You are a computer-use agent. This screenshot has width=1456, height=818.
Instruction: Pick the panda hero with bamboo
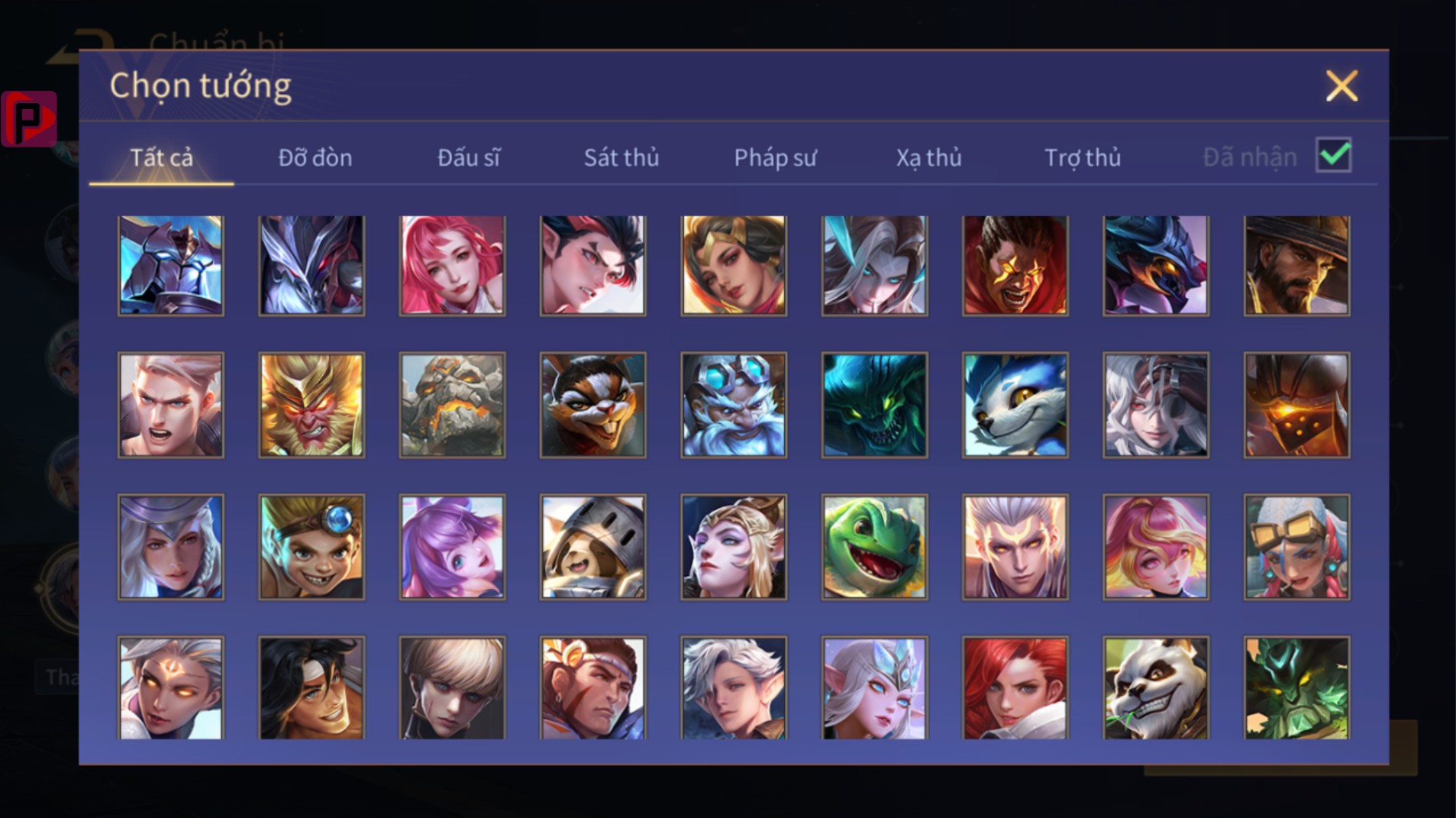point(1155,687)
